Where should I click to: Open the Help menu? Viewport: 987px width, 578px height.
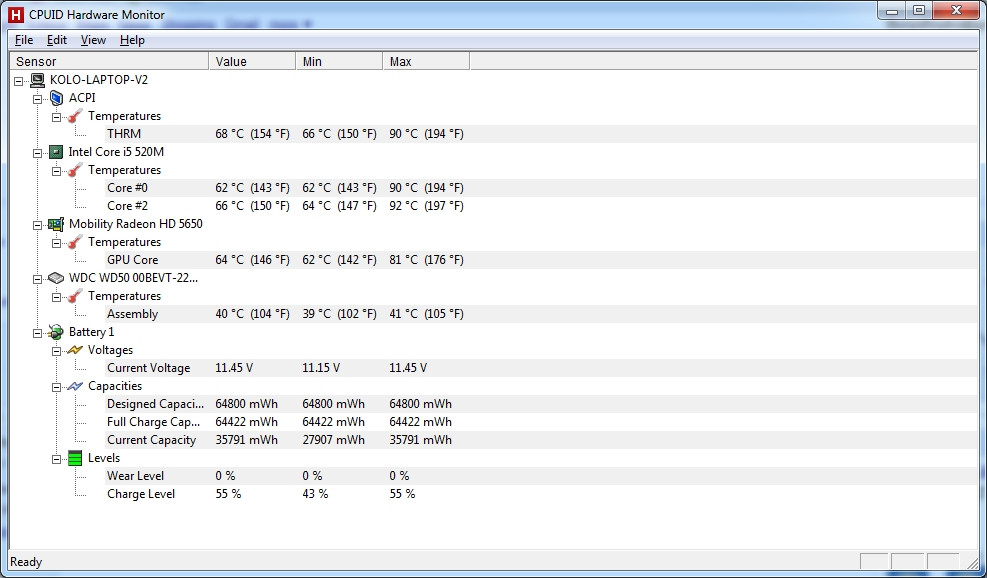click(x=132, y=40)
